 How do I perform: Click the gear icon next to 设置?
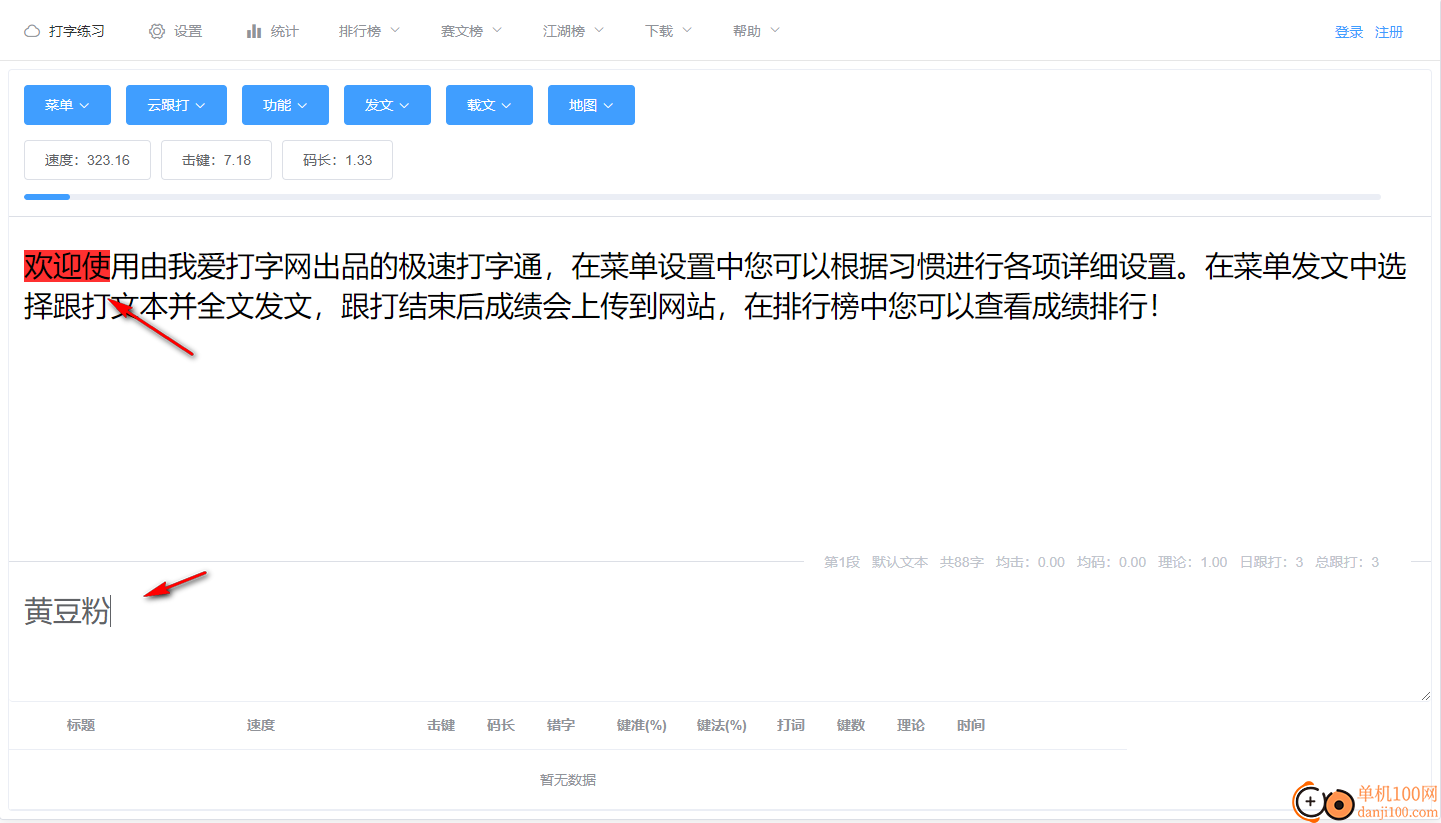coord(157,31)
